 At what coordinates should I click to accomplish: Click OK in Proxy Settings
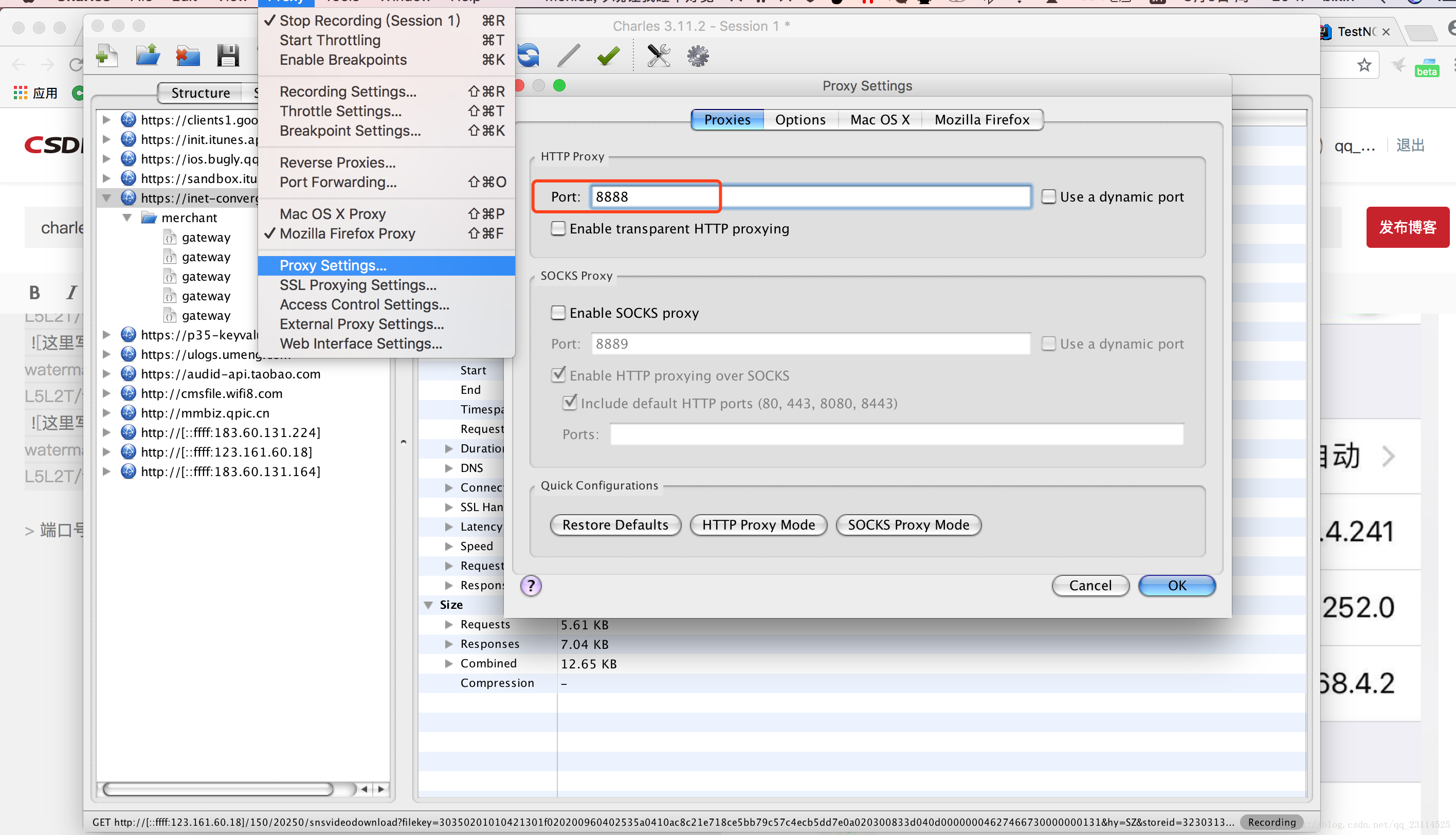click(1177, 586)
